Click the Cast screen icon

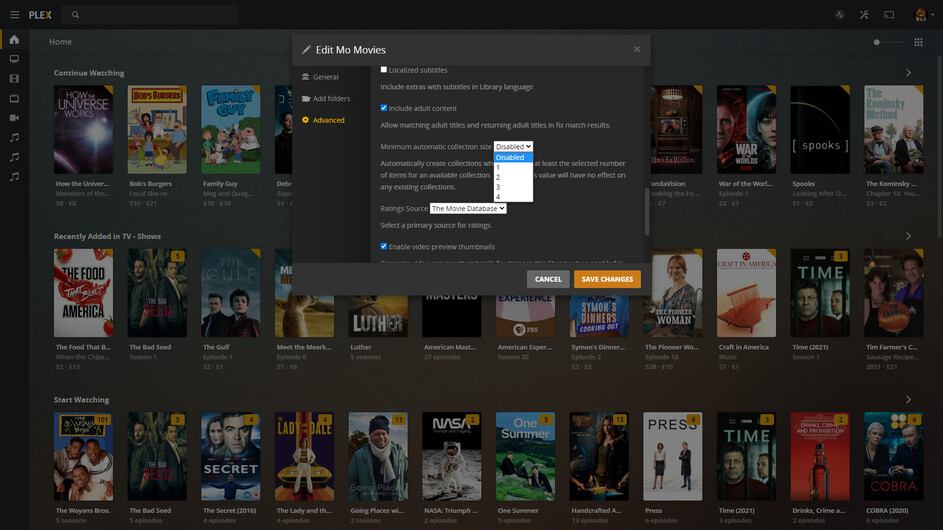889,15
